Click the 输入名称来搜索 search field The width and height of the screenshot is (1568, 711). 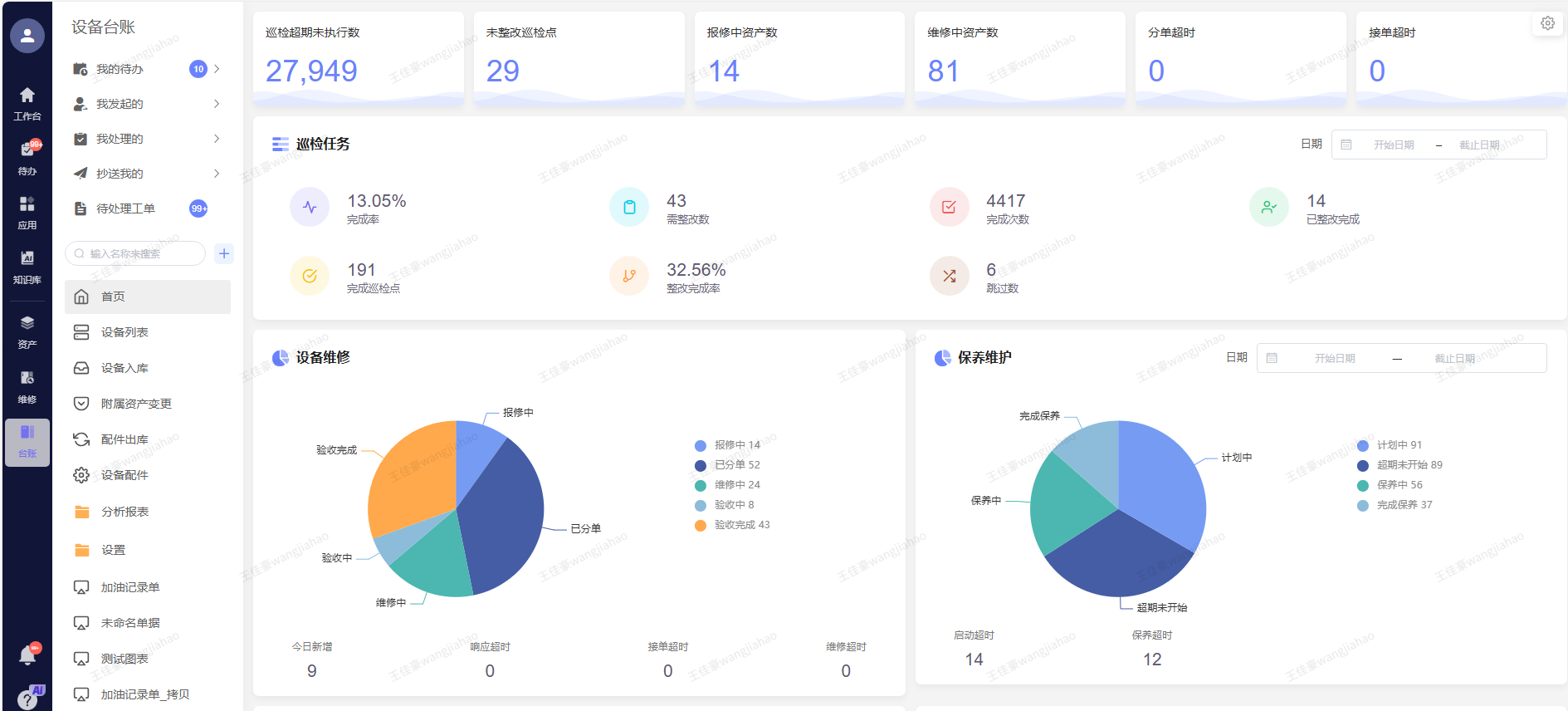coord(137,253)
